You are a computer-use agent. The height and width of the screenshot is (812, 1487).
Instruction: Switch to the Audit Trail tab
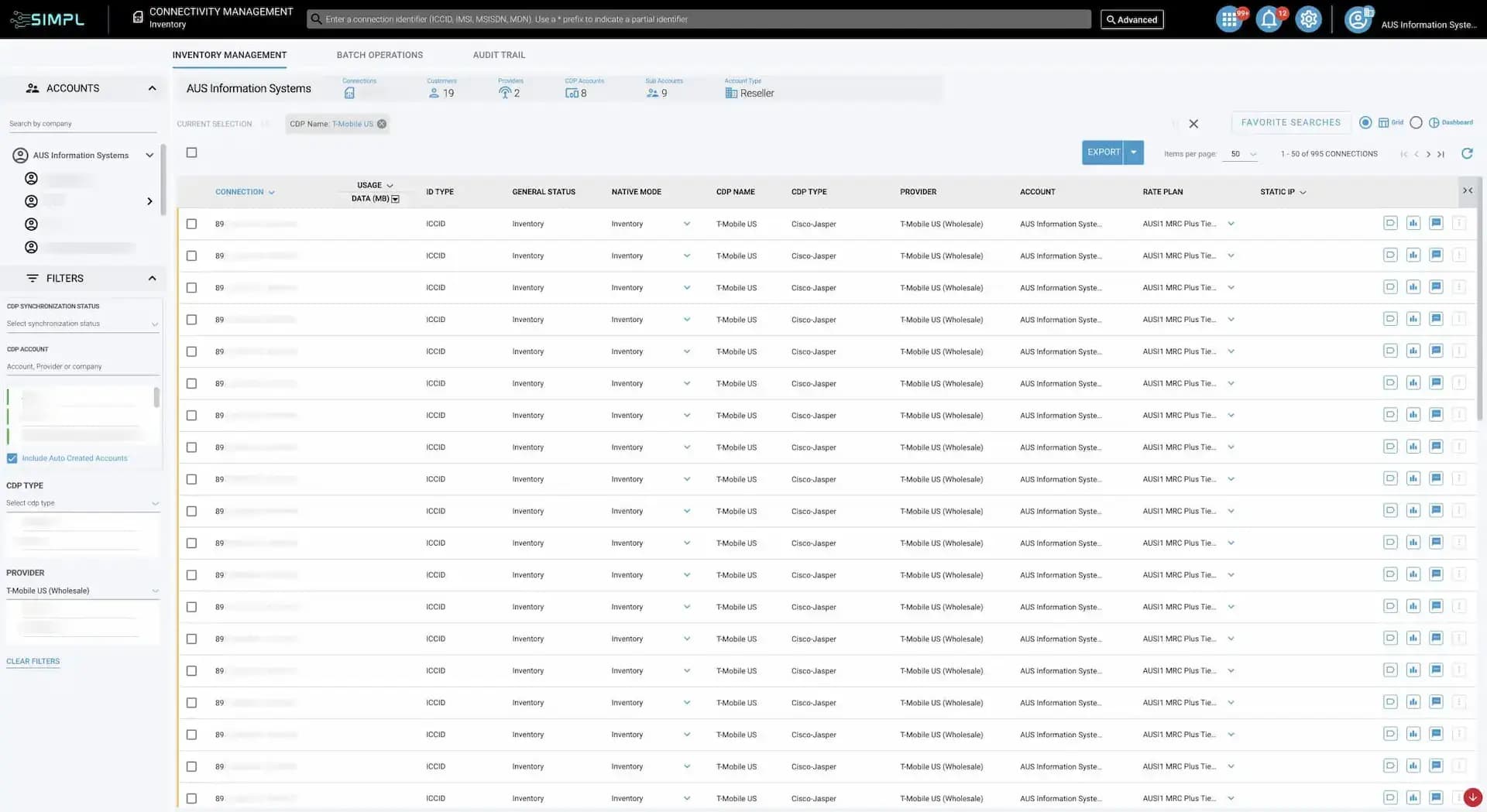(x=499, y=55)
